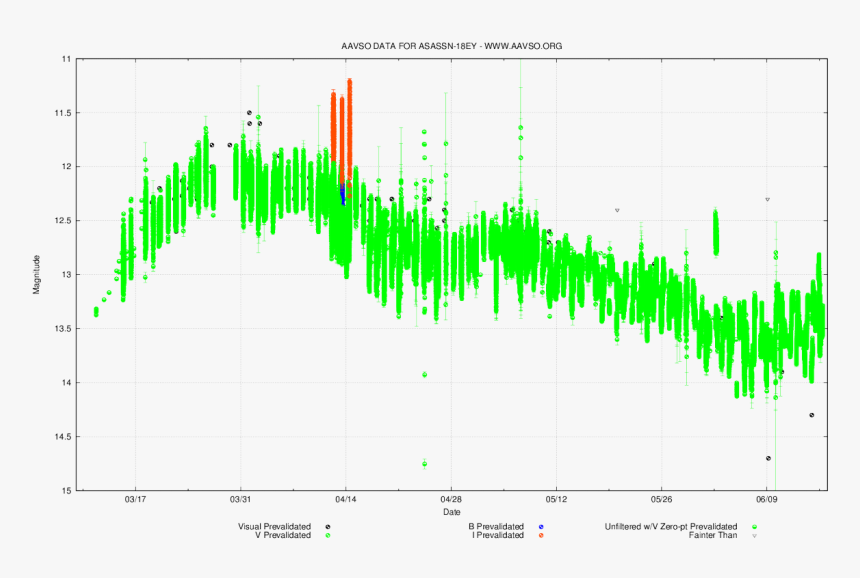
Task: Click the Date x-axis label
Action: [x=451, y=512]
